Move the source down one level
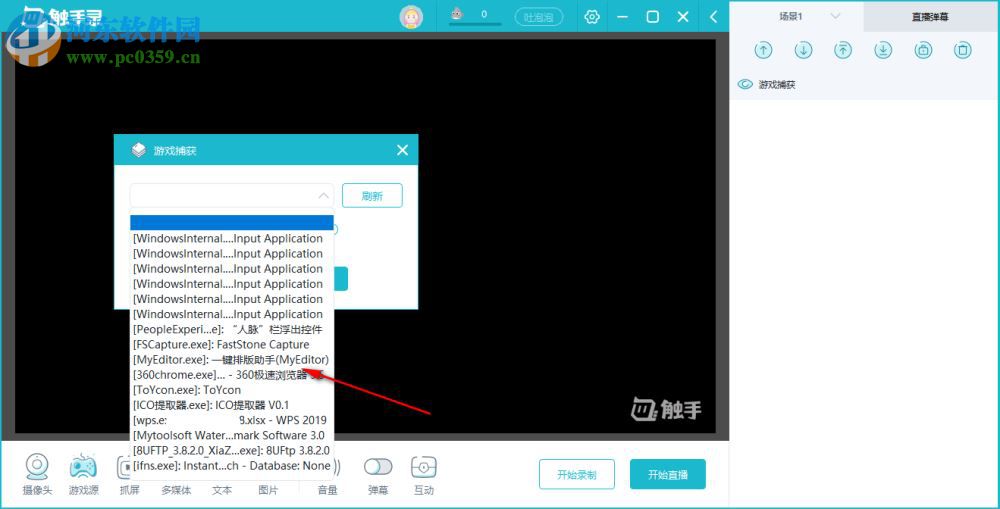 tap(804, 50)
